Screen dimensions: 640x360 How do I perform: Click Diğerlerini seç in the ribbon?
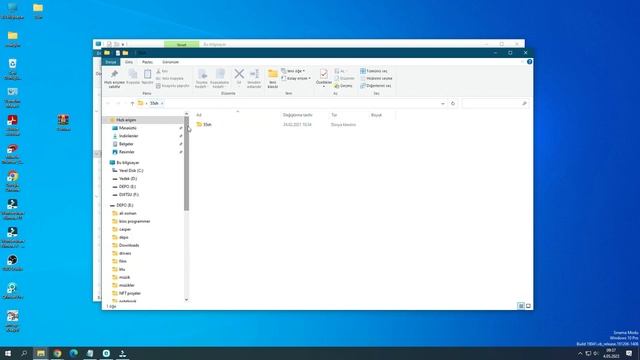tap(376, 86)
